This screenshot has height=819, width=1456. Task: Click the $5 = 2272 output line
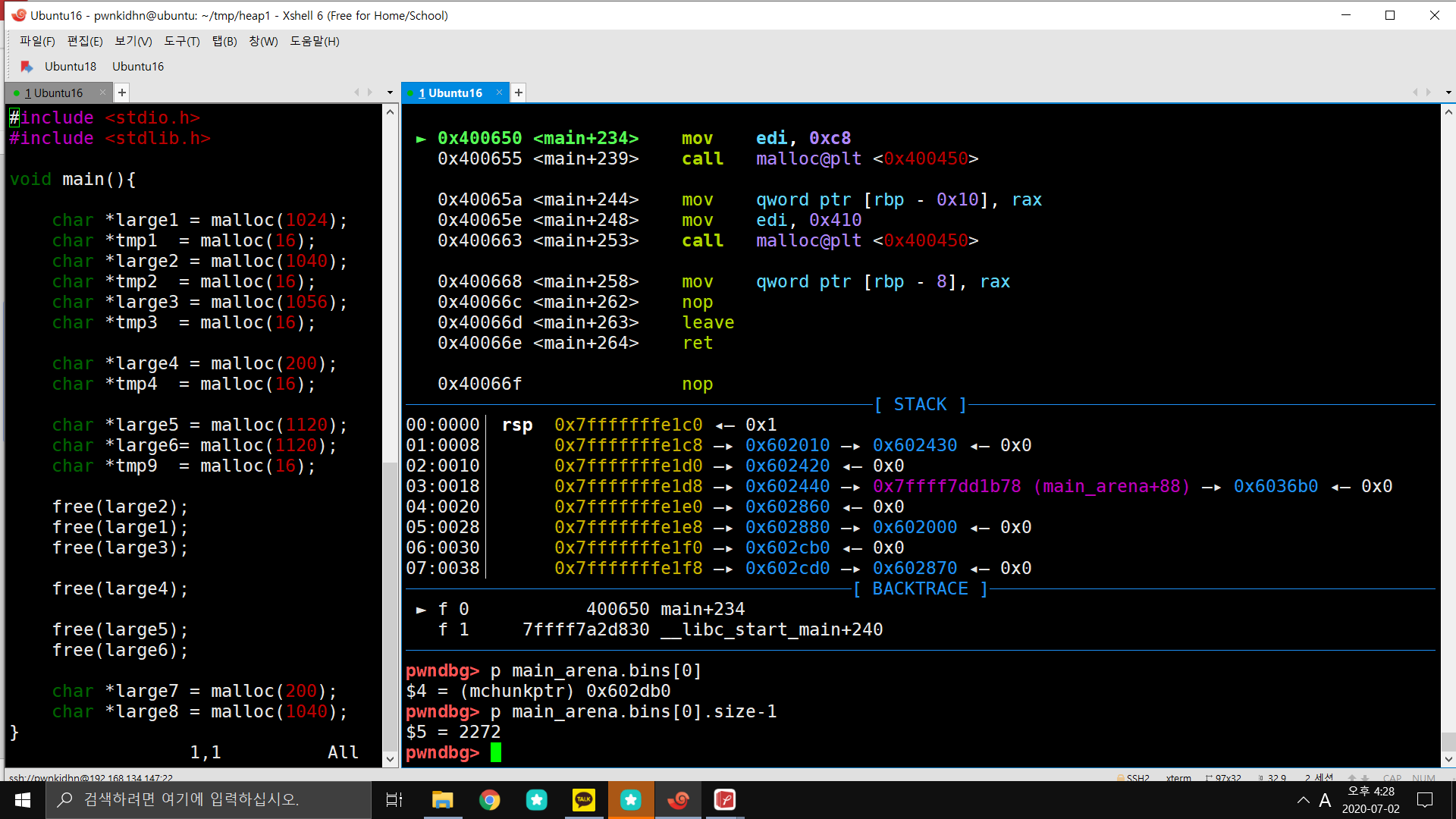453,732
